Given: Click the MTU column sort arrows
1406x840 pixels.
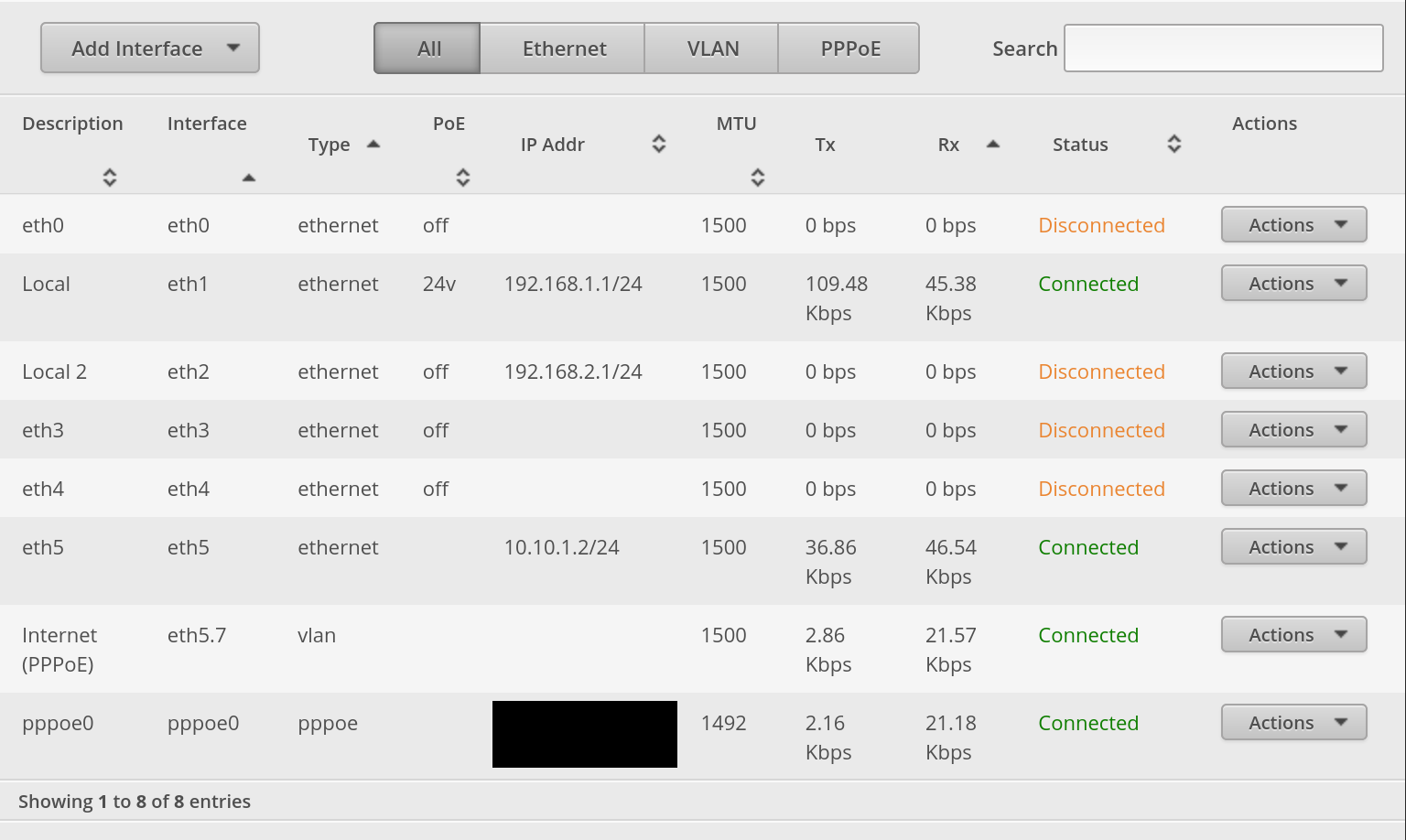Looking at the screenshot, I should pos(757,178).
